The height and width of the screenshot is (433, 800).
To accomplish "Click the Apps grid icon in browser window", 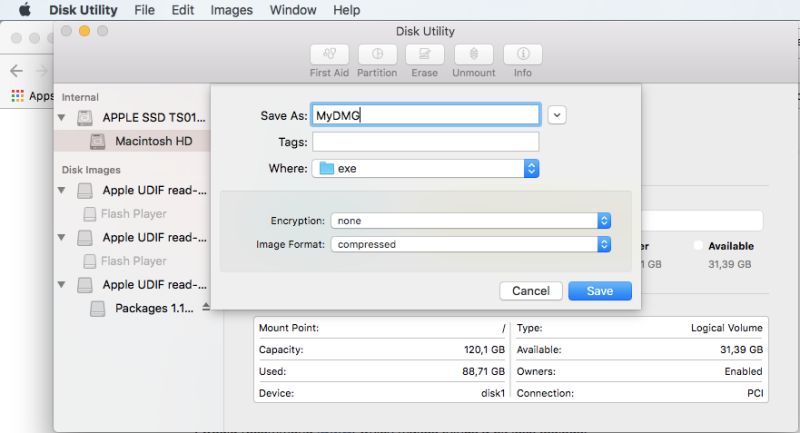I will coord(17,95).
